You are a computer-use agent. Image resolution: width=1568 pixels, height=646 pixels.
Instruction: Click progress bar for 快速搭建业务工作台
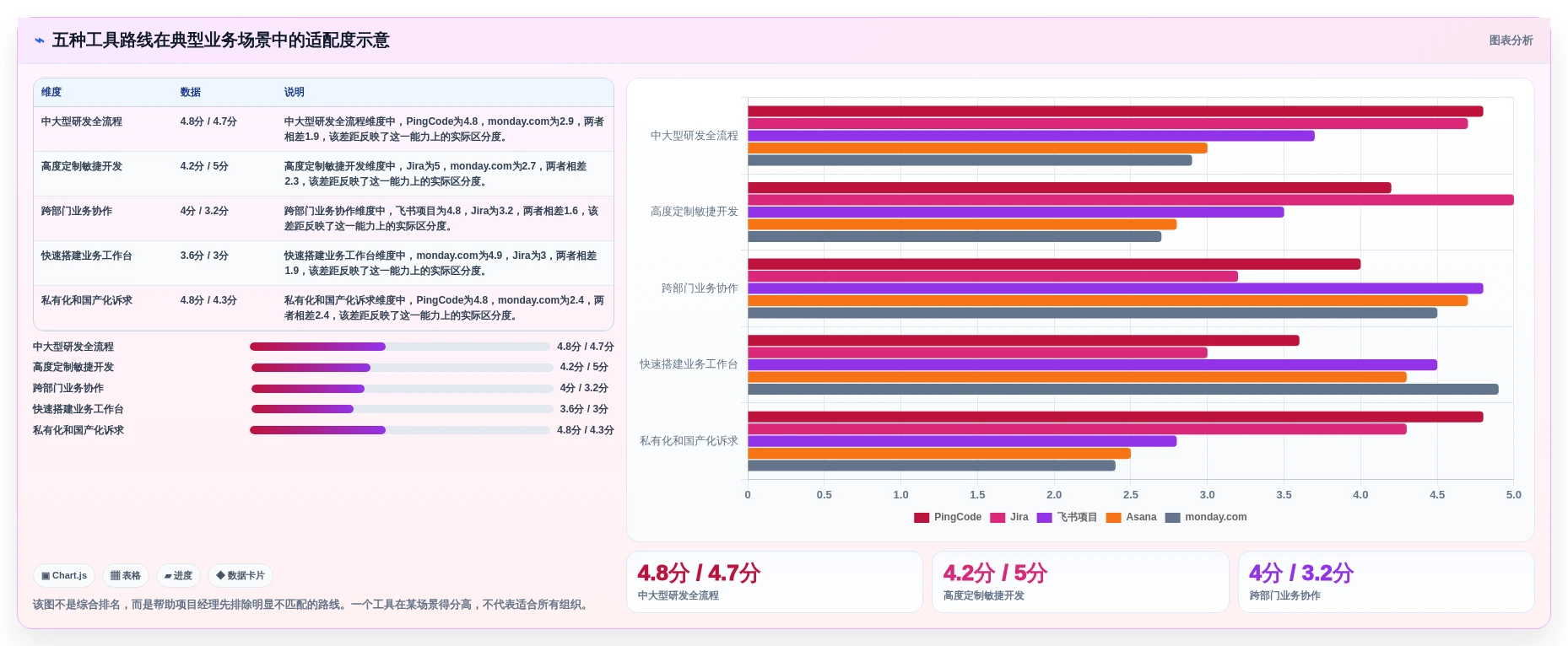(402, 409)
